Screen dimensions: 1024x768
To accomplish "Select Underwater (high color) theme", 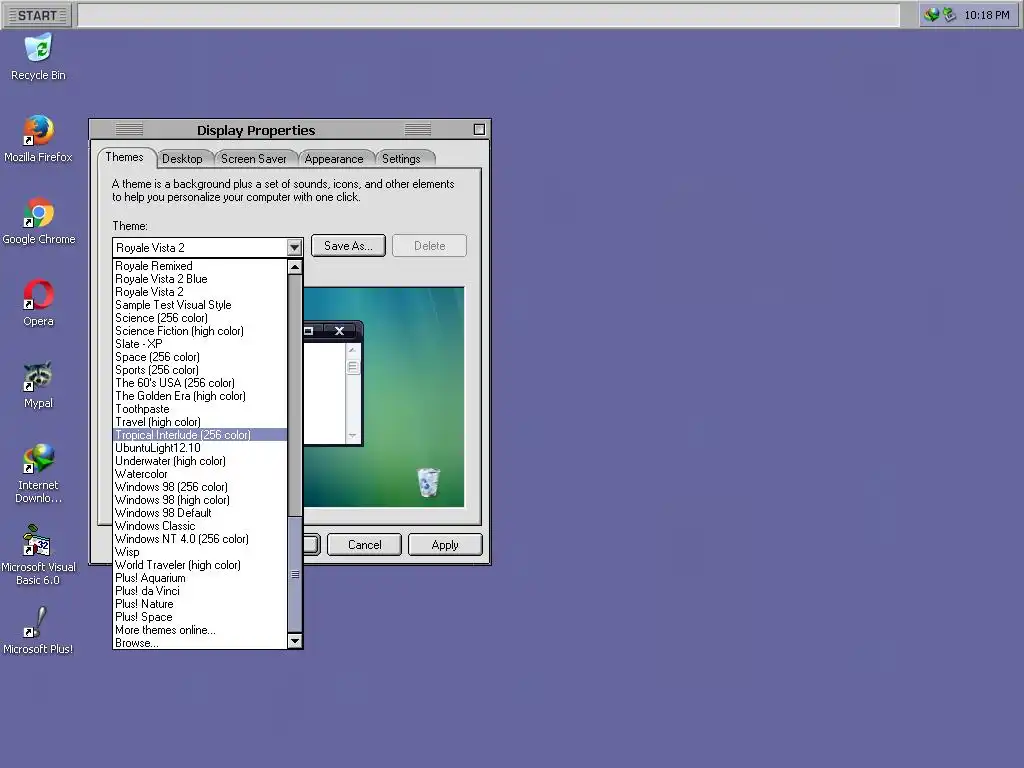I will coord(200,461).
